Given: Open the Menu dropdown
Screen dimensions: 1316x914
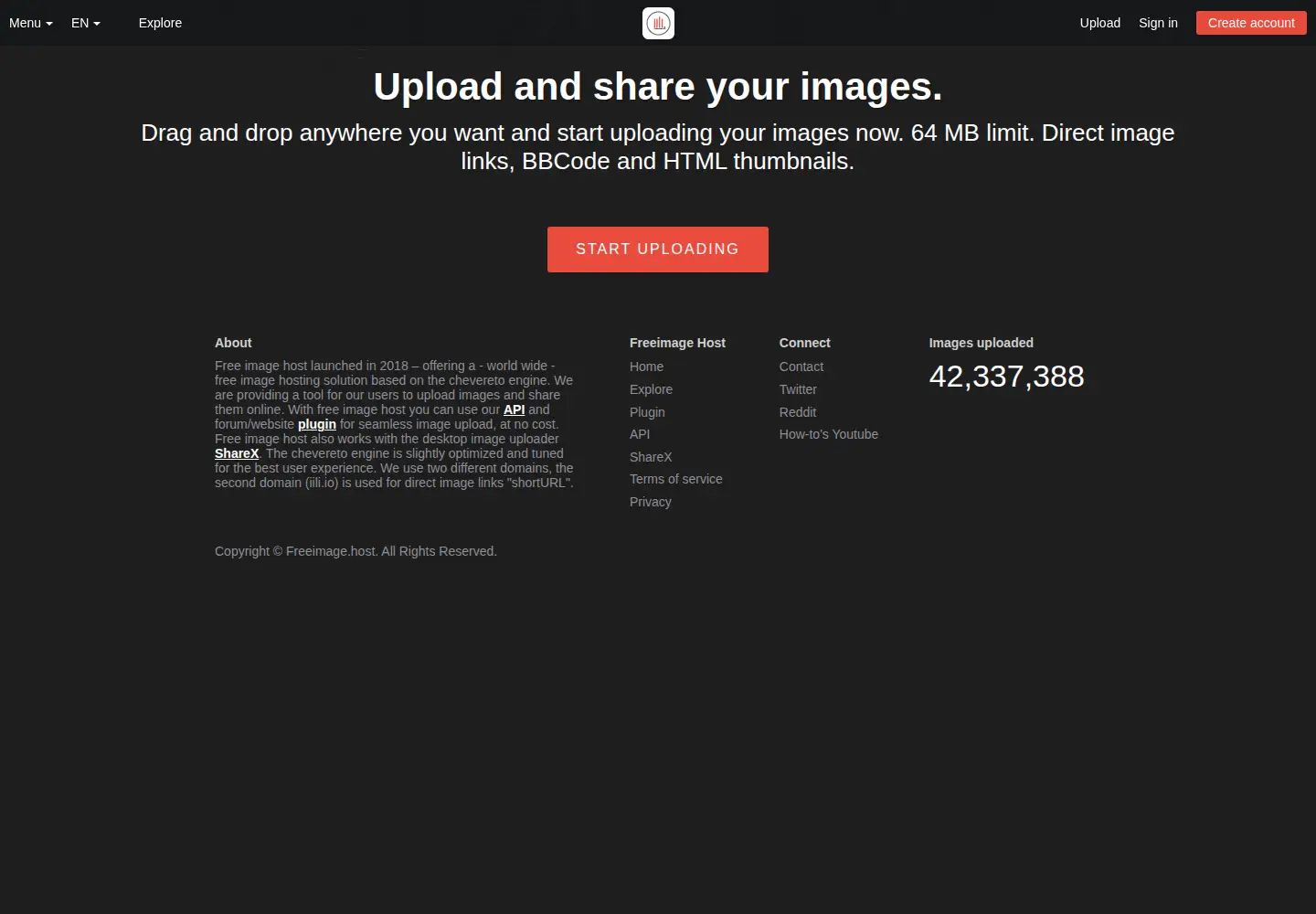Looking at the screenshot, I should point(30,23).
